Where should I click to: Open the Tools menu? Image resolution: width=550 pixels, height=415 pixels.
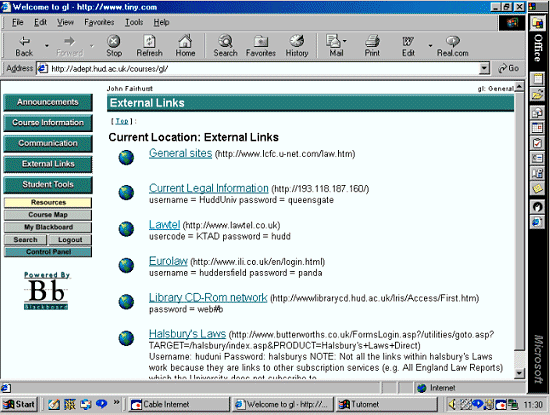pyautogui.click(x=134, y=22)
